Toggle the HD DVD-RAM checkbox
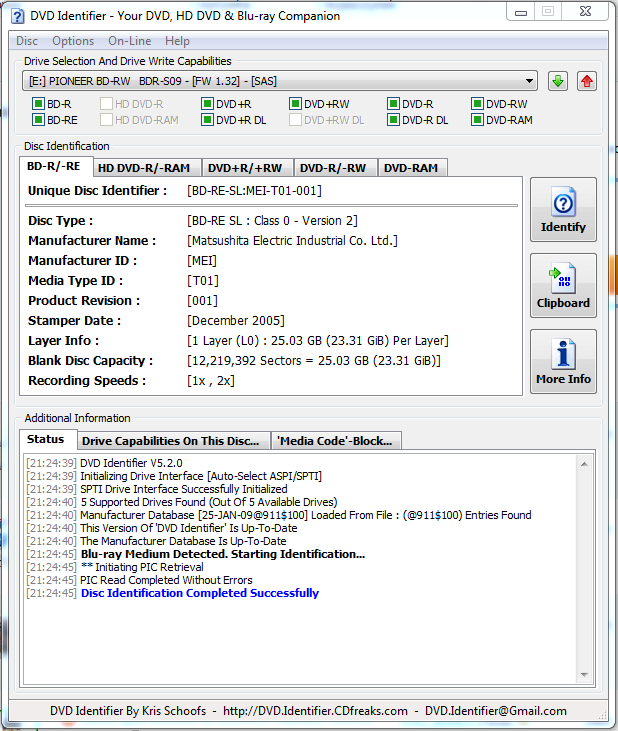The height and width of the screenshot is (731, 618). point(106,120)
